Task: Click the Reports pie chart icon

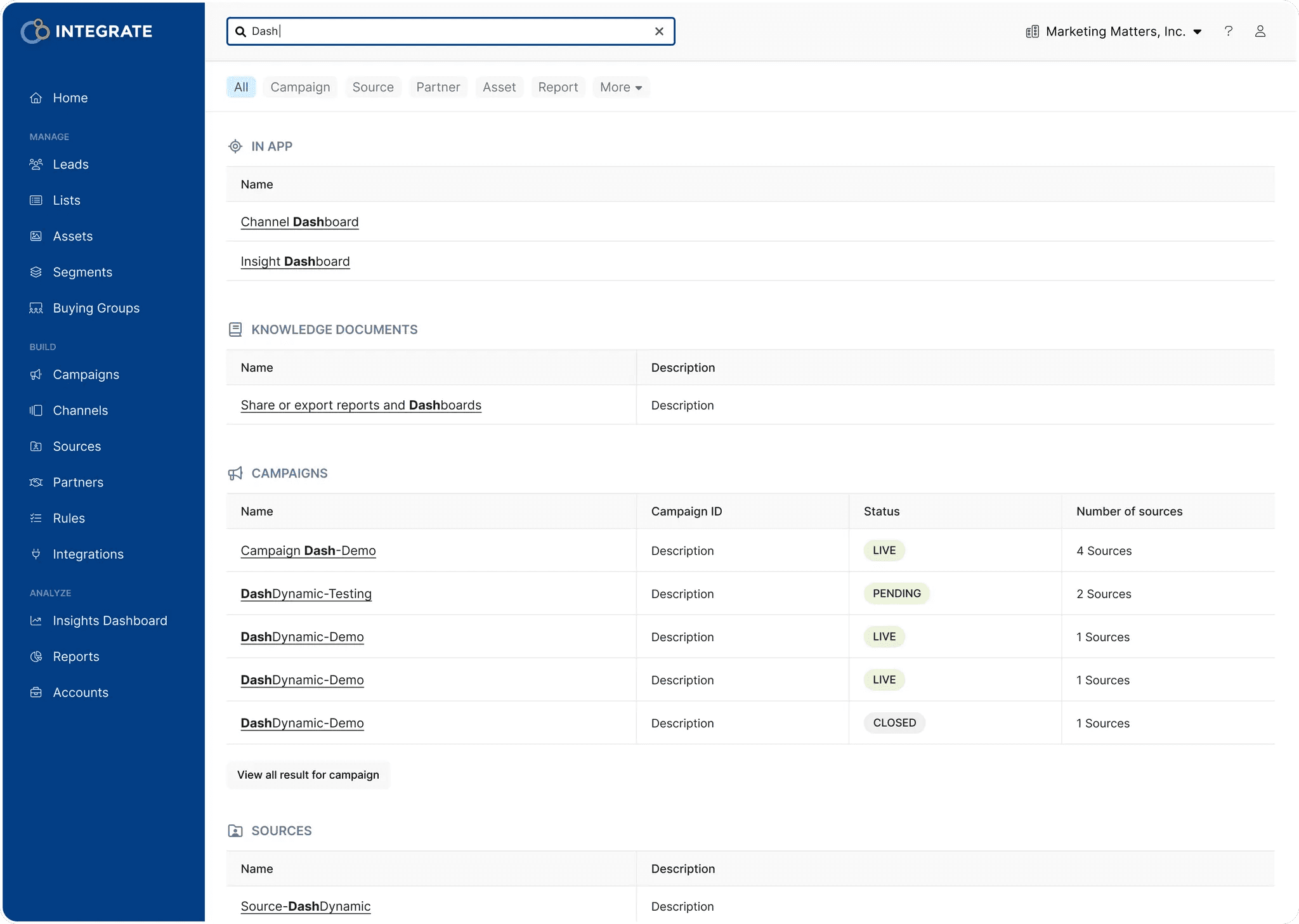Action: (x=36, y=656)
